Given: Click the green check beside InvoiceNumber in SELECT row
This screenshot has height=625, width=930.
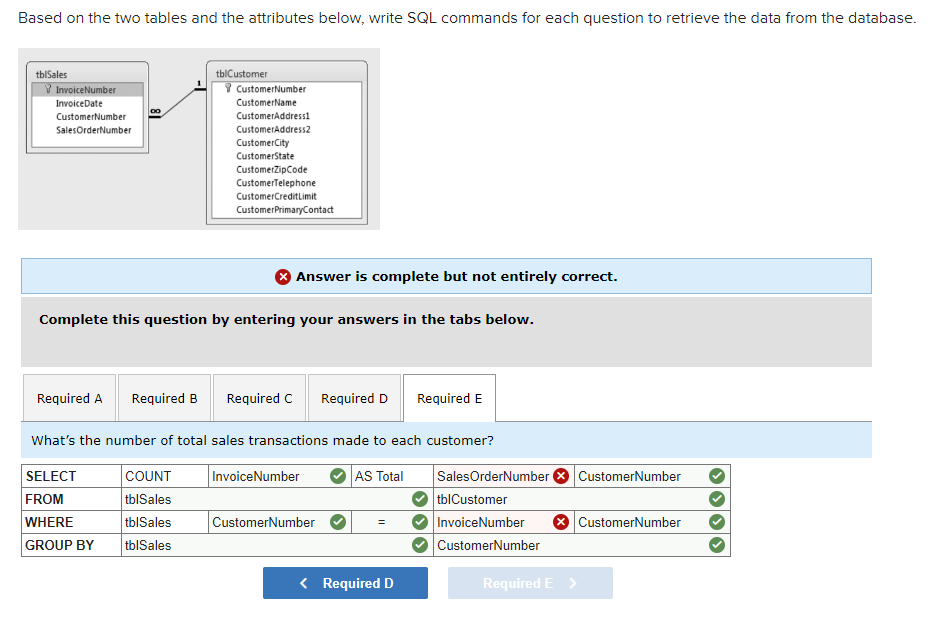Looking at the screenshot, I should pos(338,476).
